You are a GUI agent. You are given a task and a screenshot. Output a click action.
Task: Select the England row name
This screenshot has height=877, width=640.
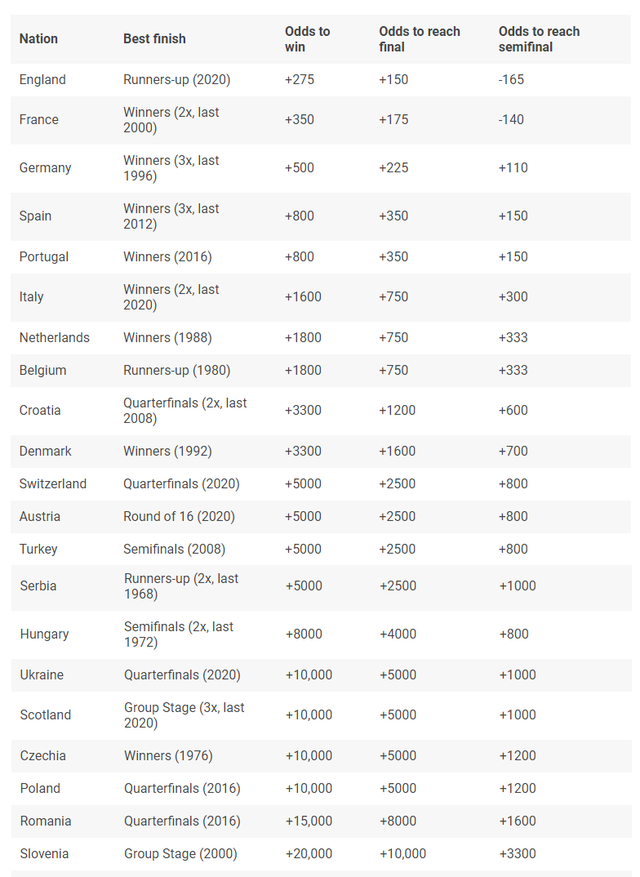click(42, 79)
